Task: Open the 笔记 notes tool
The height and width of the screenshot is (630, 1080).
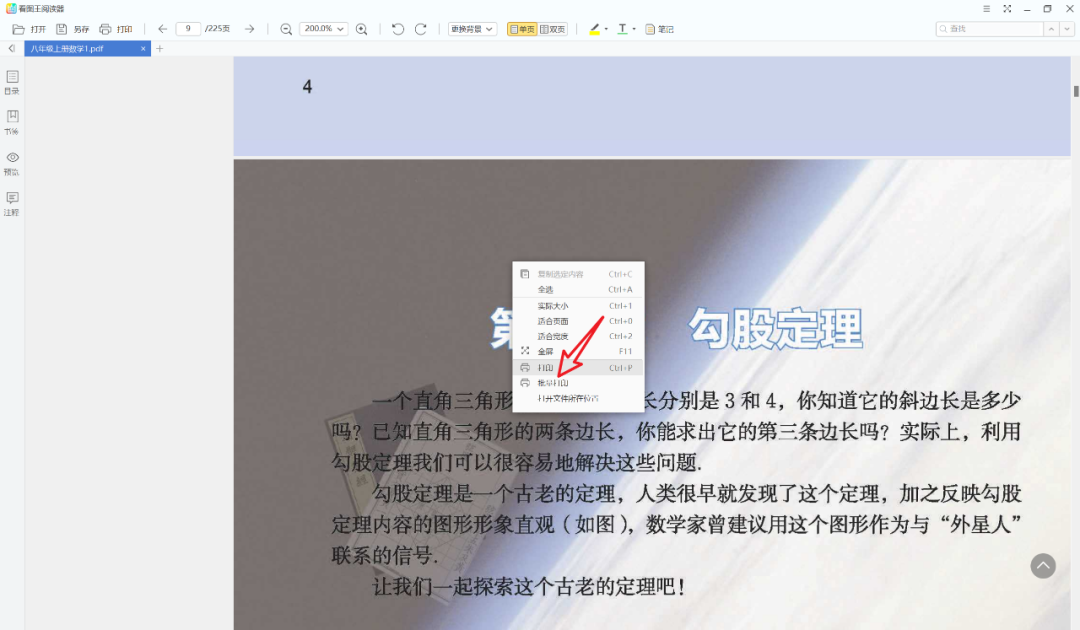Action: (x=659, y=29)
